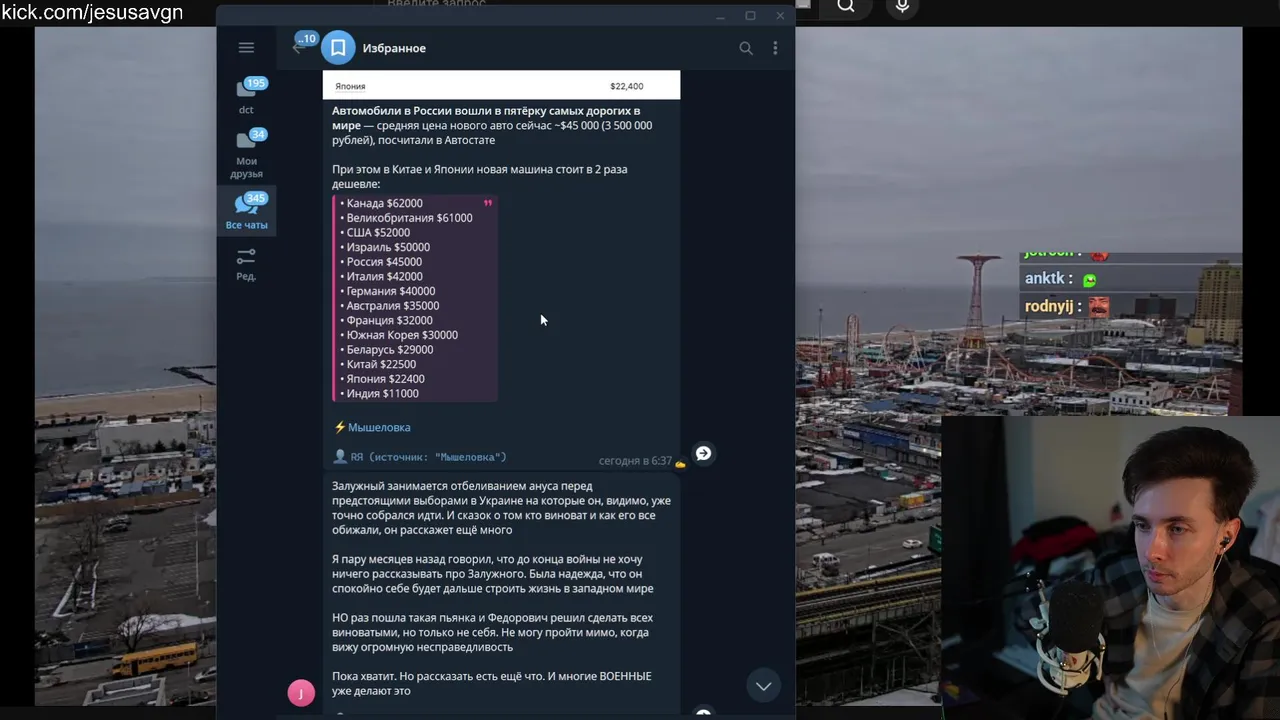Image resolution: width=1280 pixels, height=720 pixels.
Task: Select the row Франция $32000
Action: [x=386, y=320]
